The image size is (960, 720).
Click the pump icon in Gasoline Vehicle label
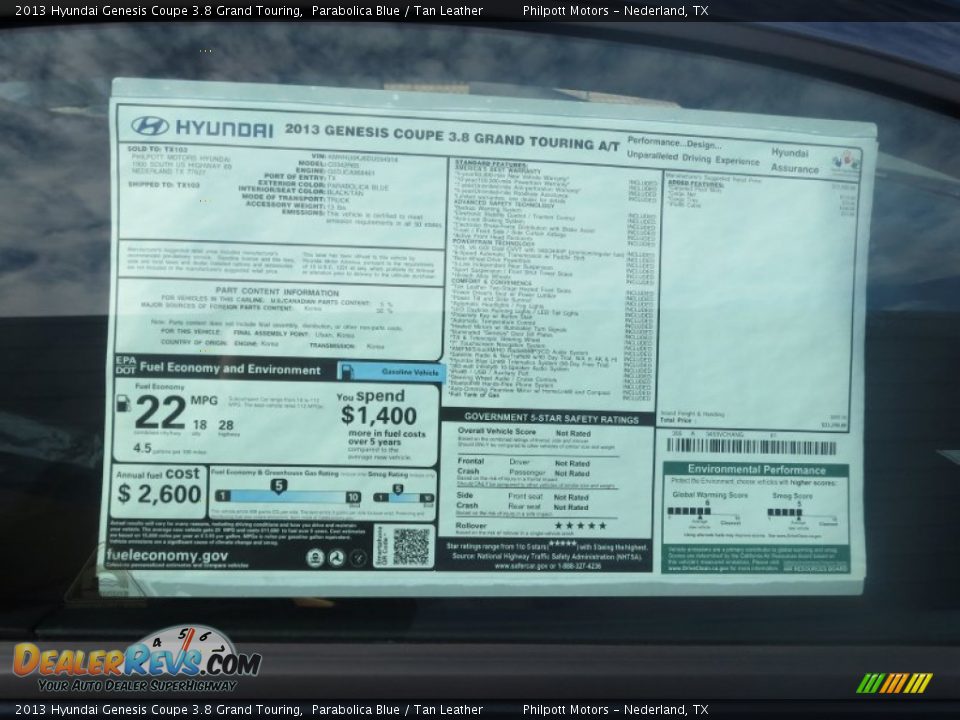(x=347, y=370)
